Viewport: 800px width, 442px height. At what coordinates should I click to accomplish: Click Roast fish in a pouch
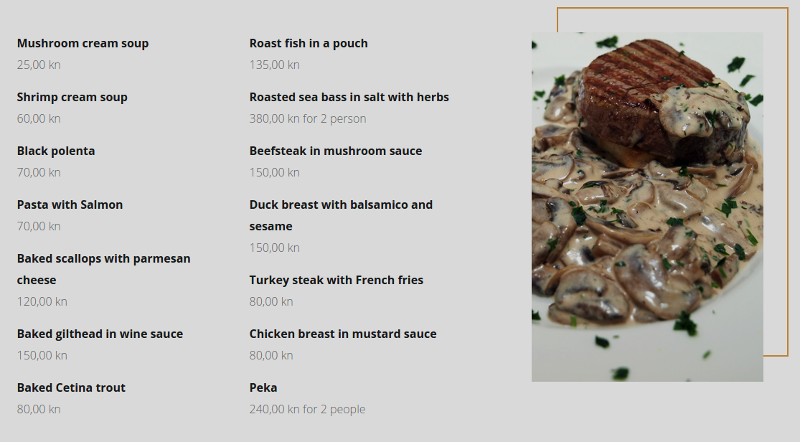[x=308, y=44]
